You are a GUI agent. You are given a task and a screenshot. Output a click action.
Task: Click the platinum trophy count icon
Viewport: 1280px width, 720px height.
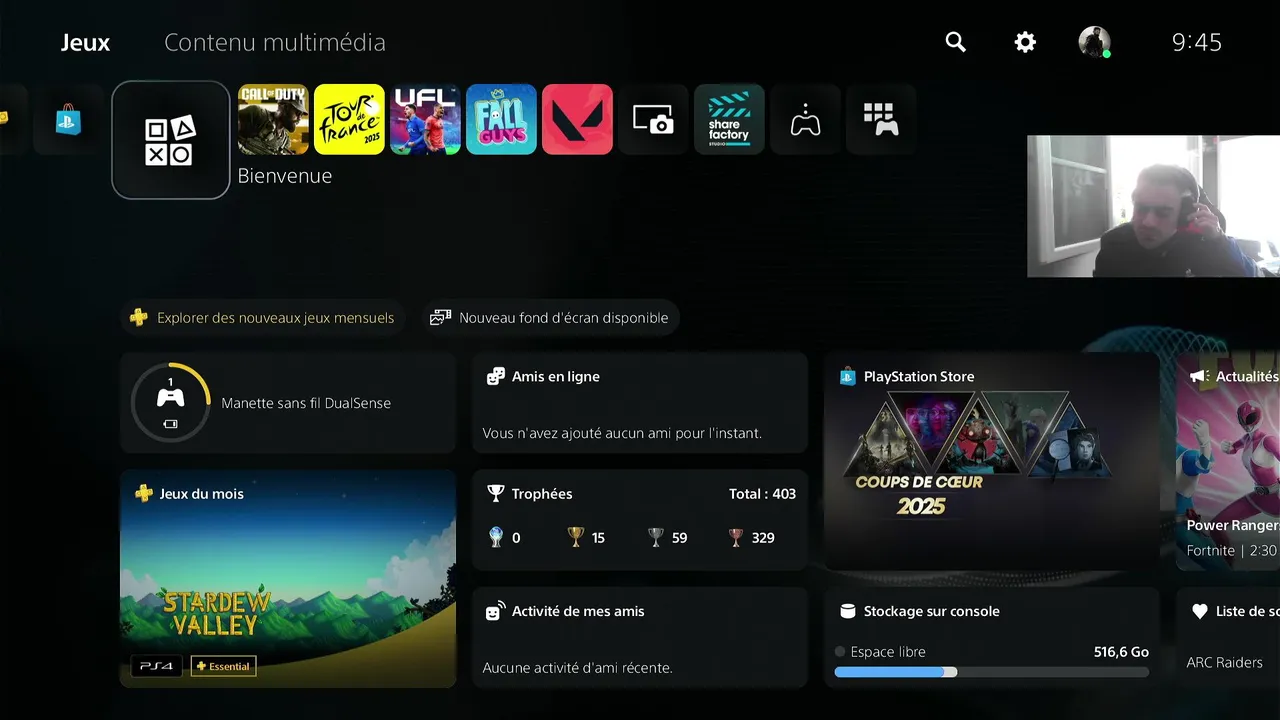496,537
